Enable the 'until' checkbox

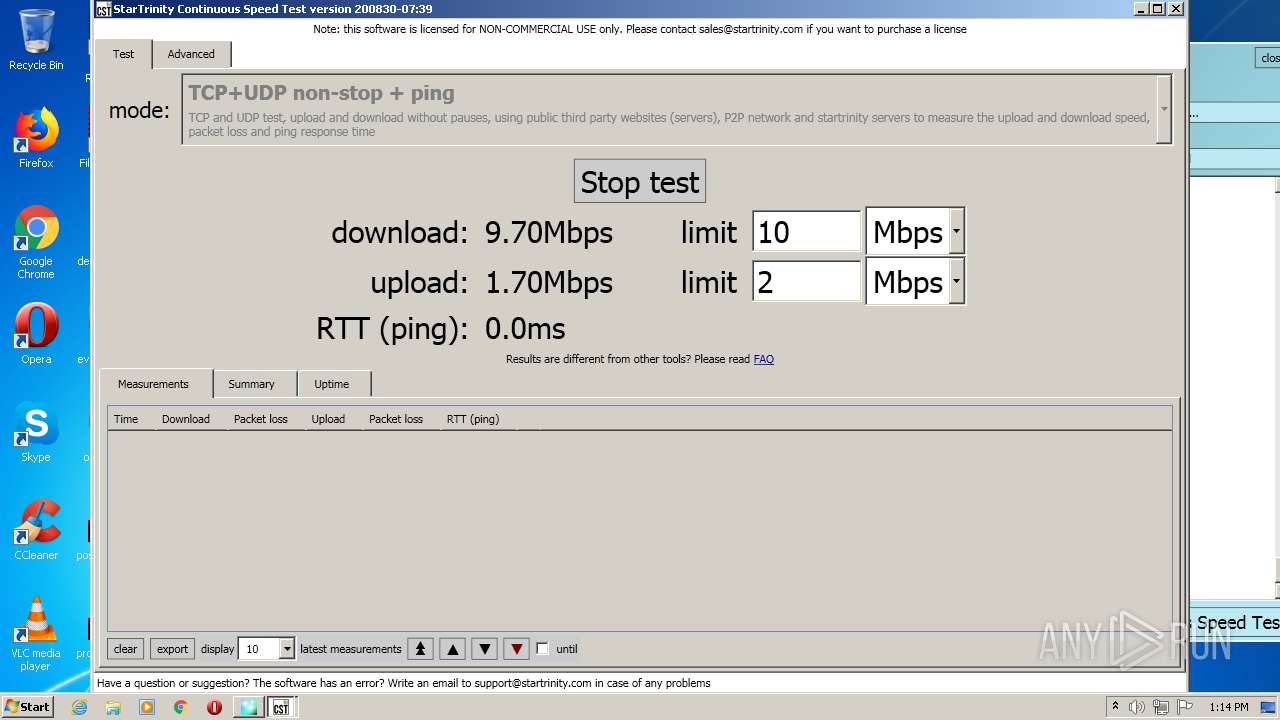click(x=542, y=649)
